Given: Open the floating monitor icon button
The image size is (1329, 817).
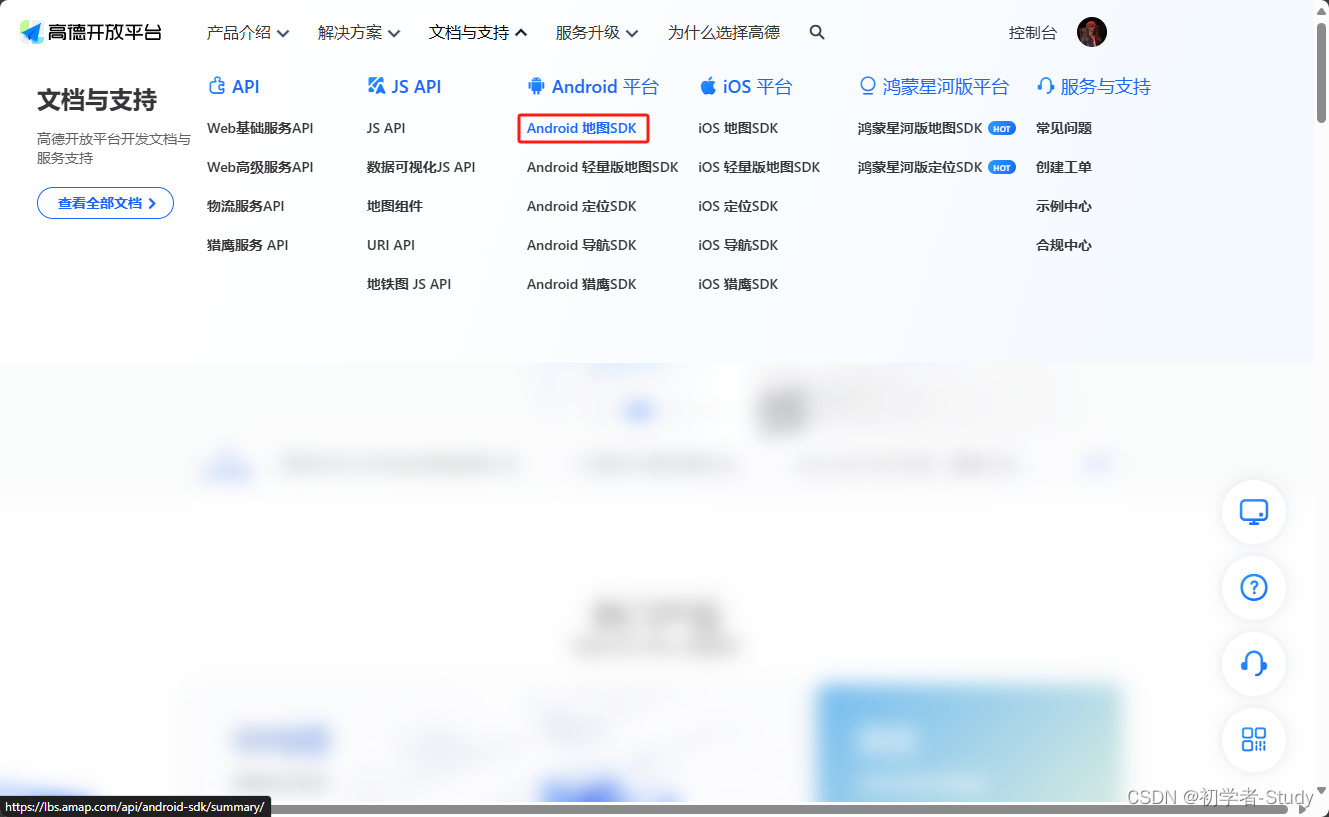Looking at the screenshot, I should coord(1254,512).
